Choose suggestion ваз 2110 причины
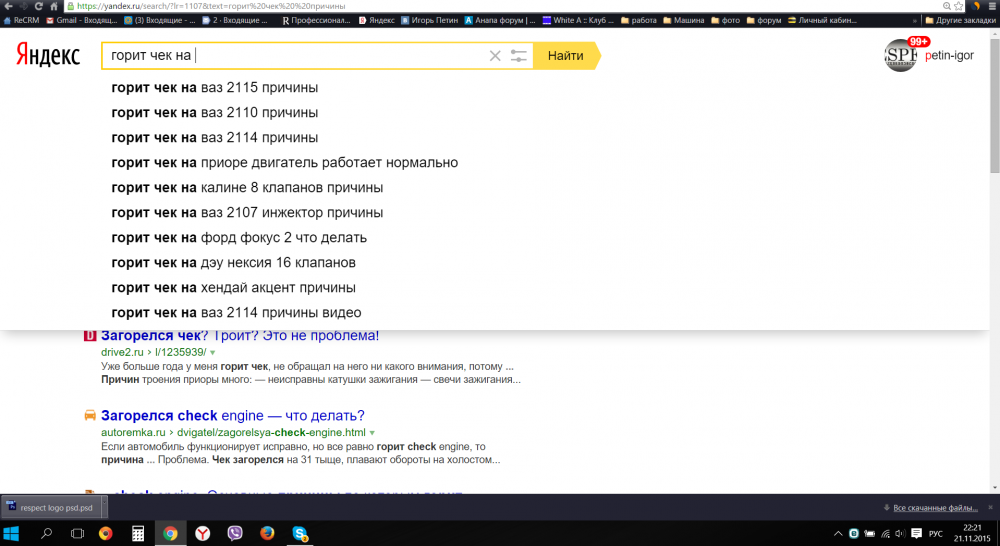 (x=214, y=112)
